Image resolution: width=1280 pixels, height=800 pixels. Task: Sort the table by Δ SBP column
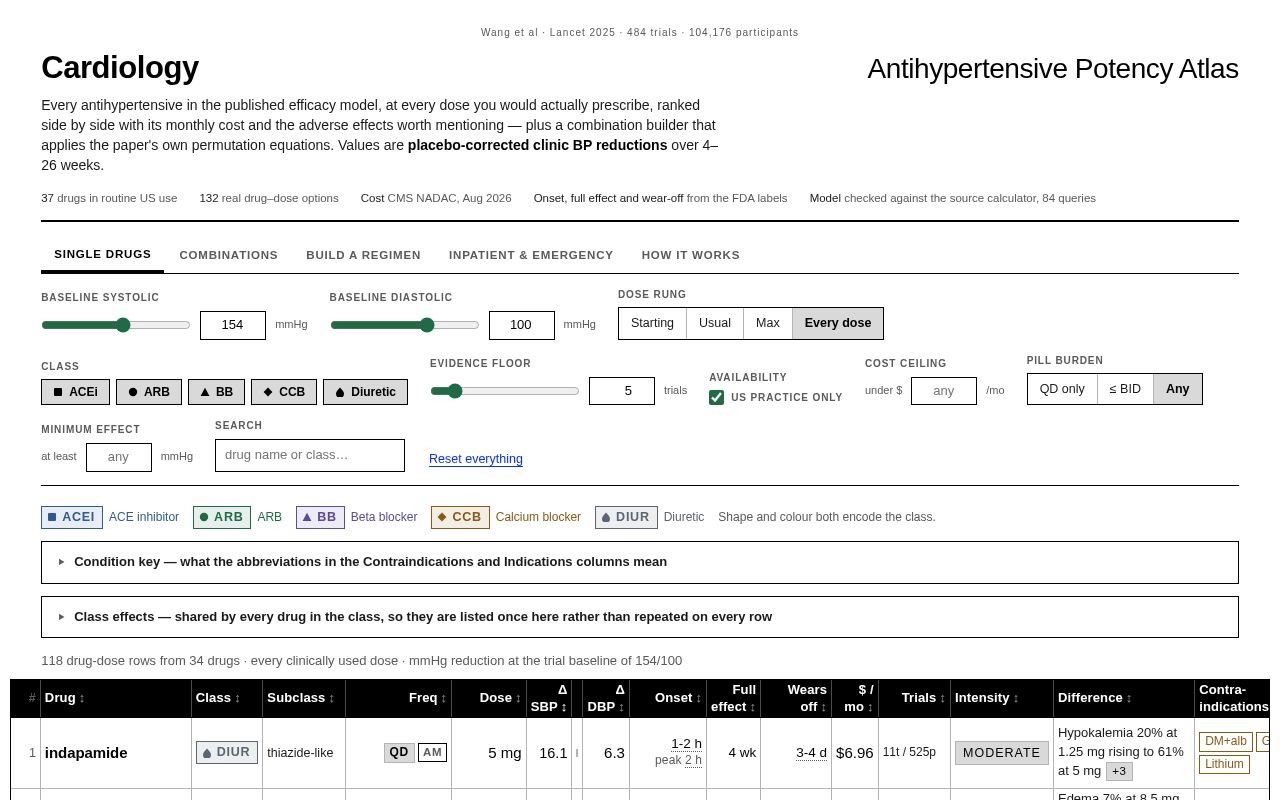pyautogui.click(x=549, y=698)
